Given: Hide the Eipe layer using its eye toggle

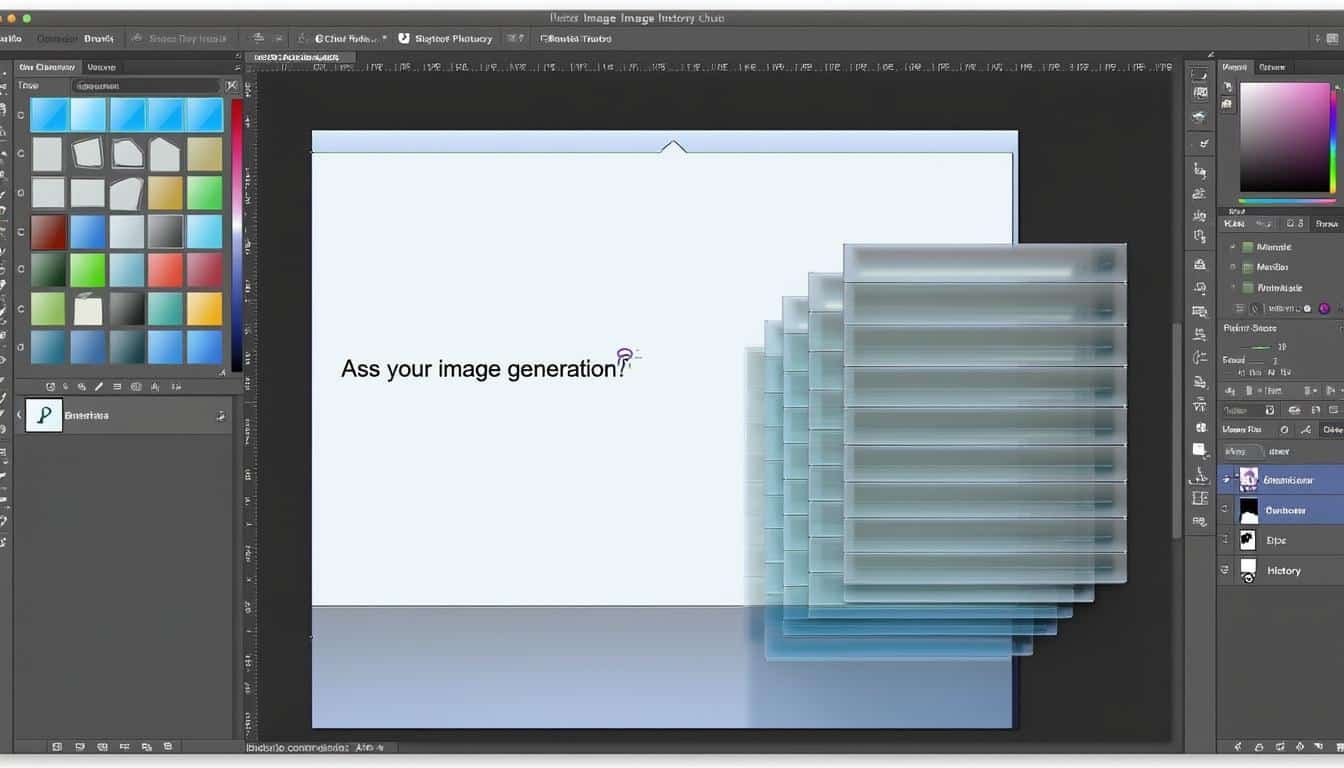Looking at the screenshot, I should click(1226, 540).
